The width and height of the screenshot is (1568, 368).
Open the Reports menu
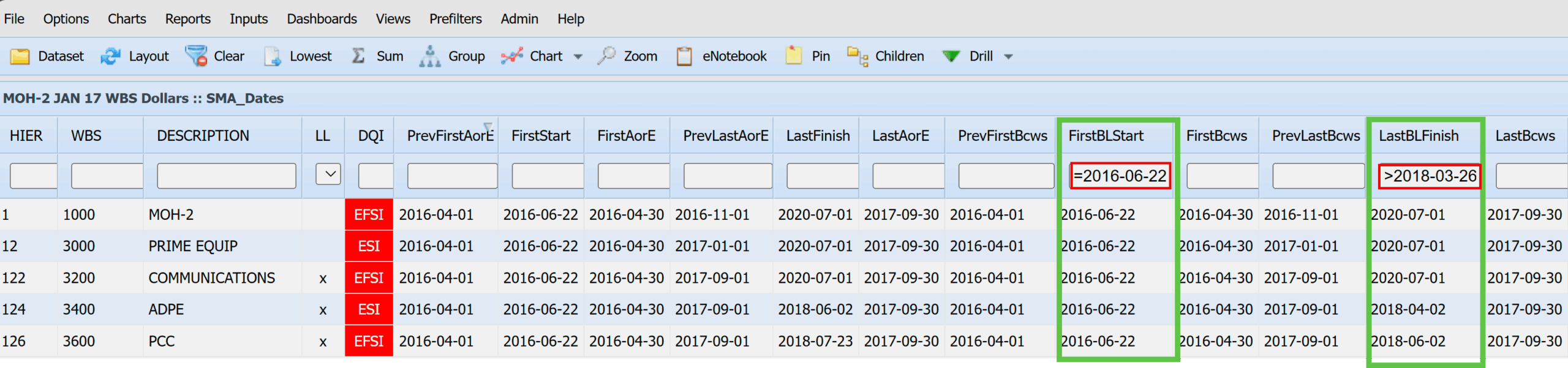click(x=187, y=19)
